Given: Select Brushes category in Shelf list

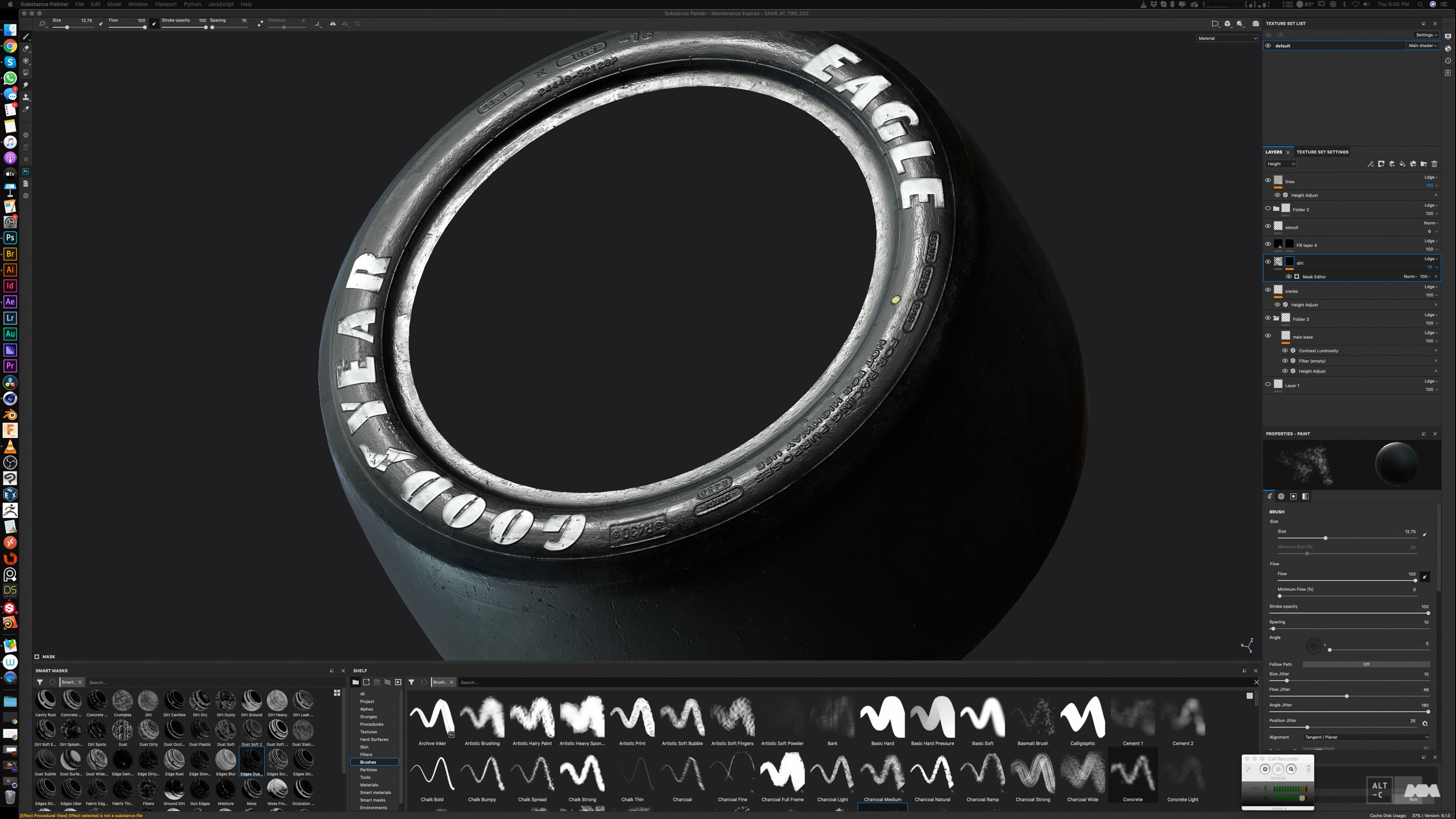Looking at the screenshot, I should [375, 762].
